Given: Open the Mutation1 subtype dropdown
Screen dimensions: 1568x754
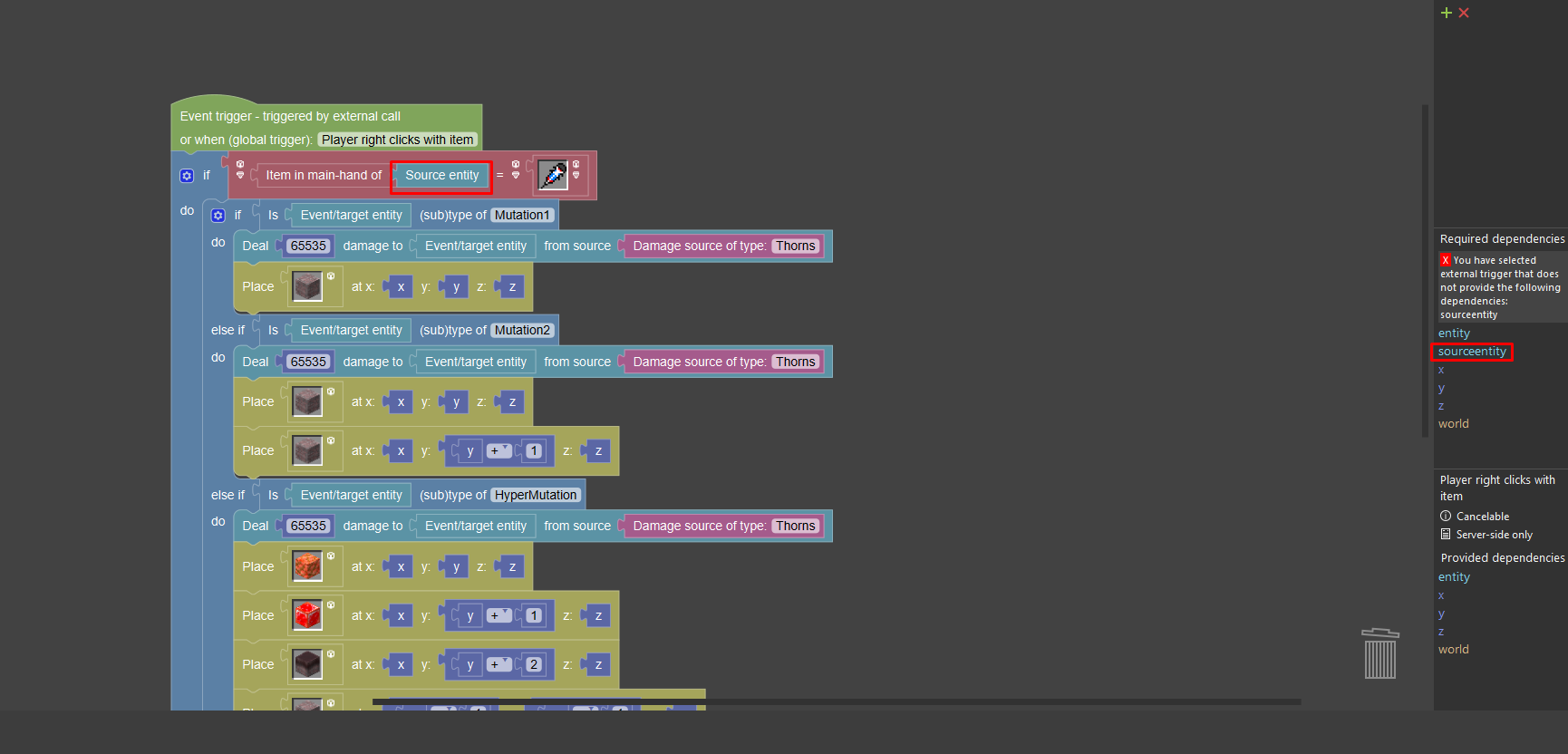Looking at the screenshot, I should [x=522, y=216].
